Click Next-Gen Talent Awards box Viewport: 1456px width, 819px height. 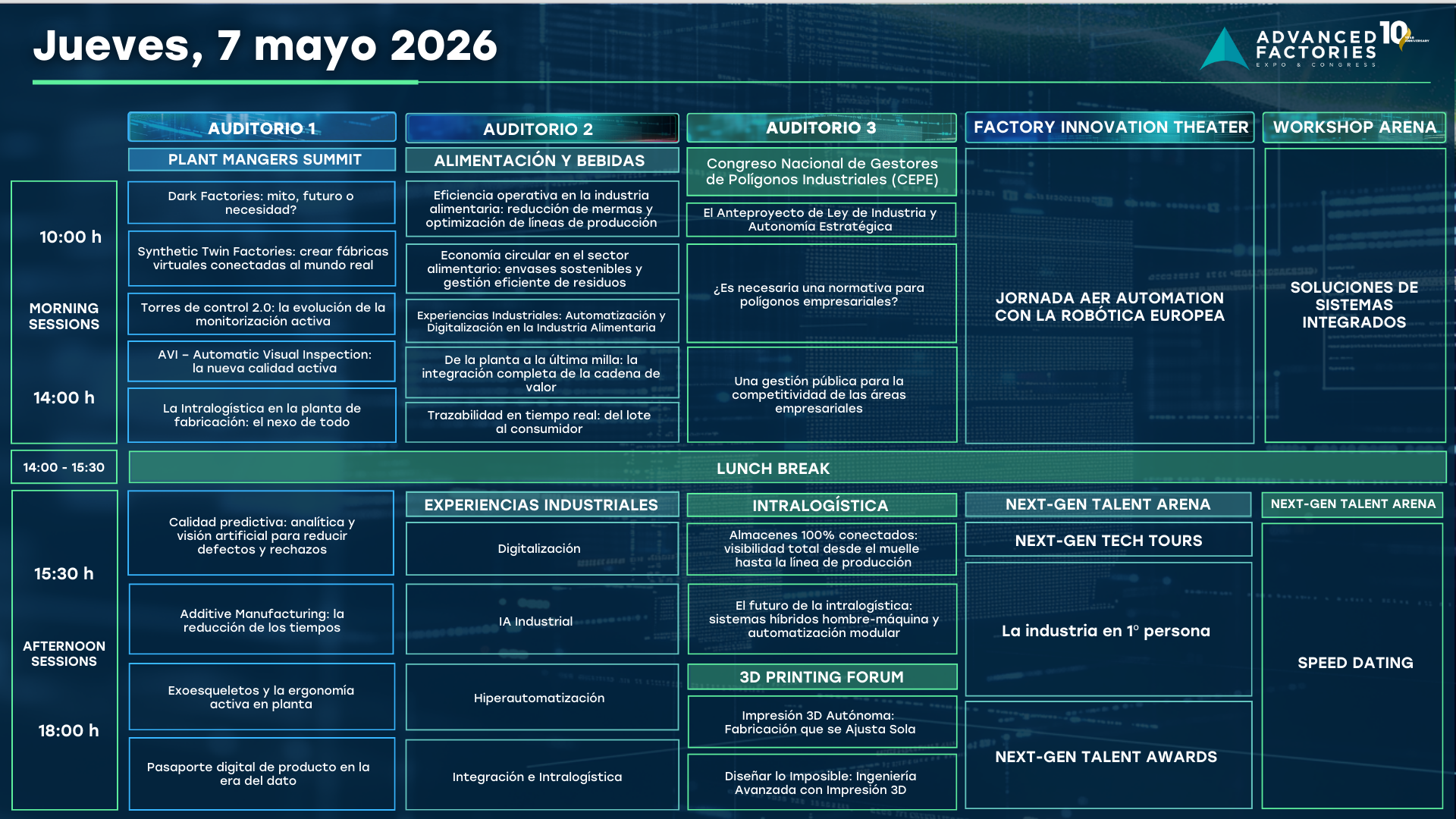coord(1107,756)
